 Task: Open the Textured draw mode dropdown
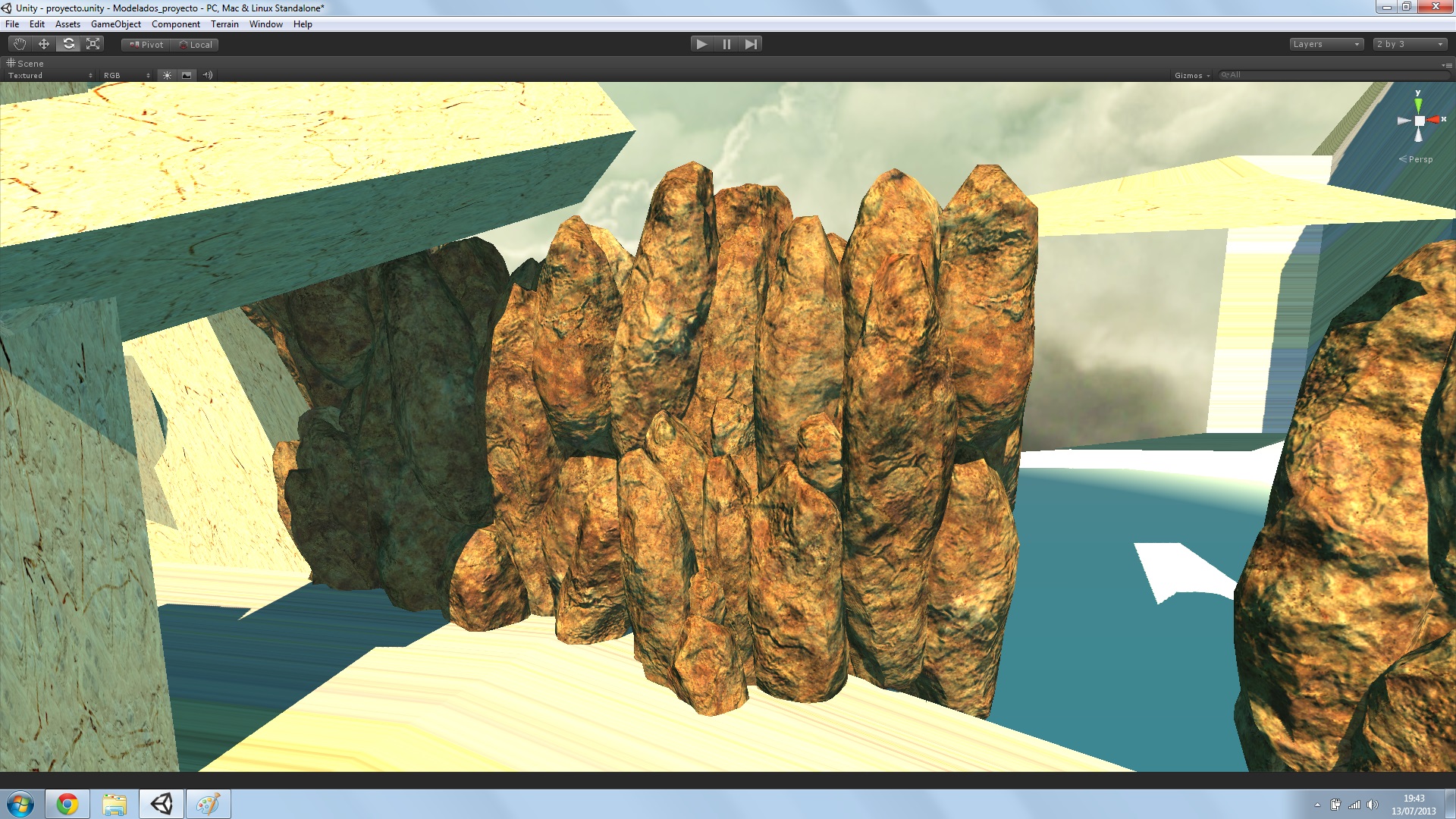tap(50, 75)
